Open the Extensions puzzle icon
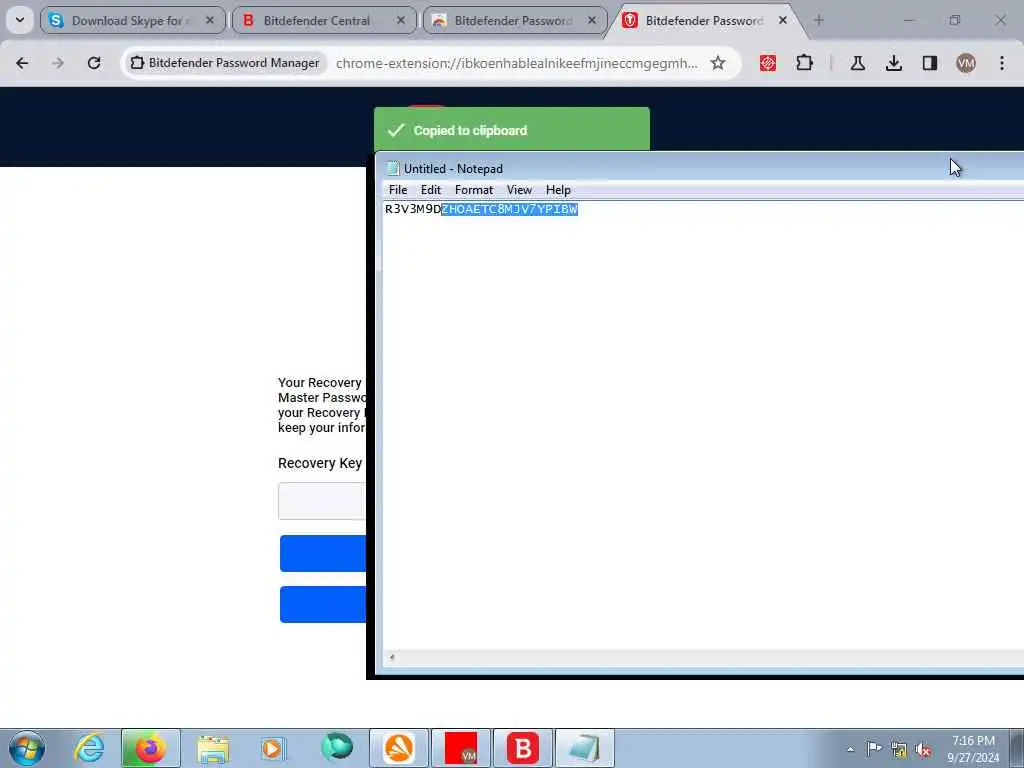This screenshot has height=768, width=1024. click(805, 63)
